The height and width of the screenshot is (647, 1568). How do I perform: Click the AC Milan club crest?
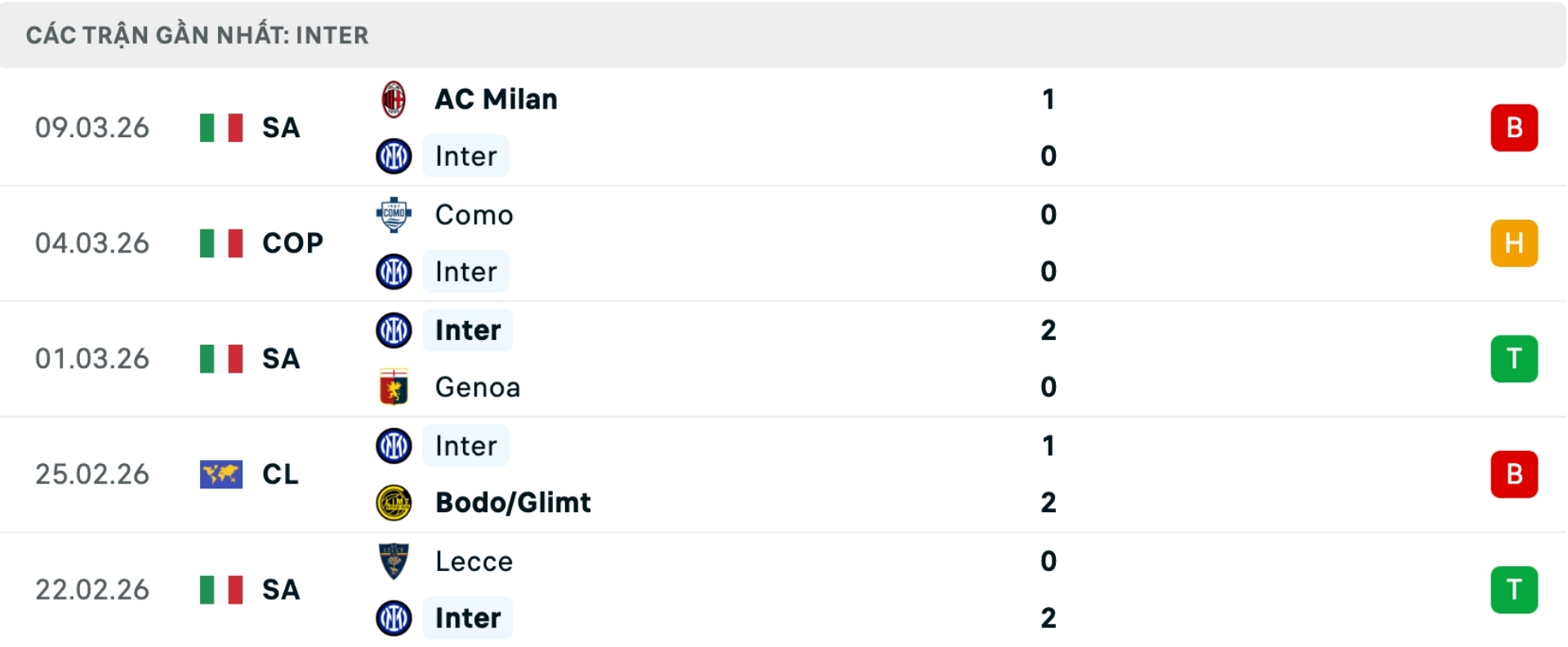click(x=395, y=98)
